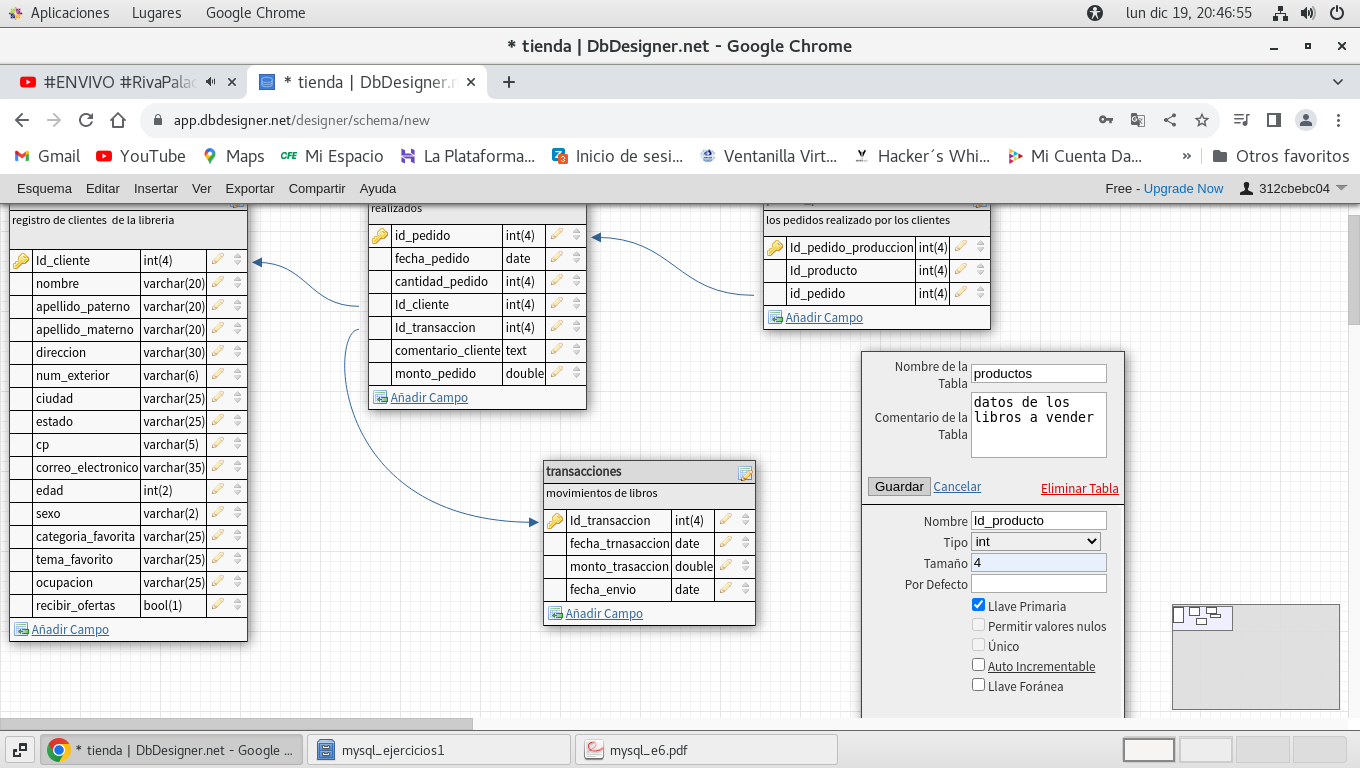Expand the Chrome tab search chevron

[x=1338, y=82]
